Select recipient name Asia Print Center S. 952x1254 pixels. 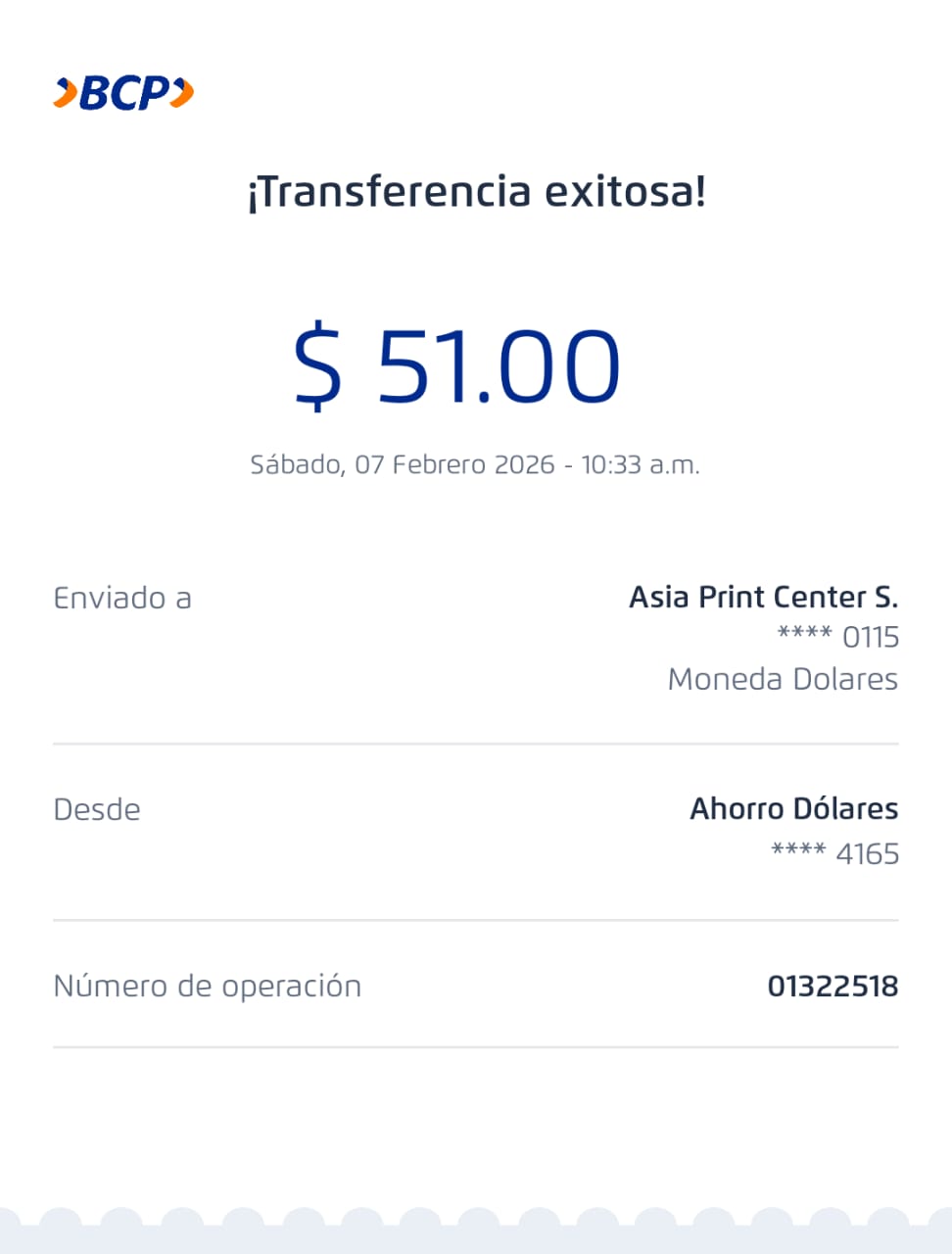point(763,597)
